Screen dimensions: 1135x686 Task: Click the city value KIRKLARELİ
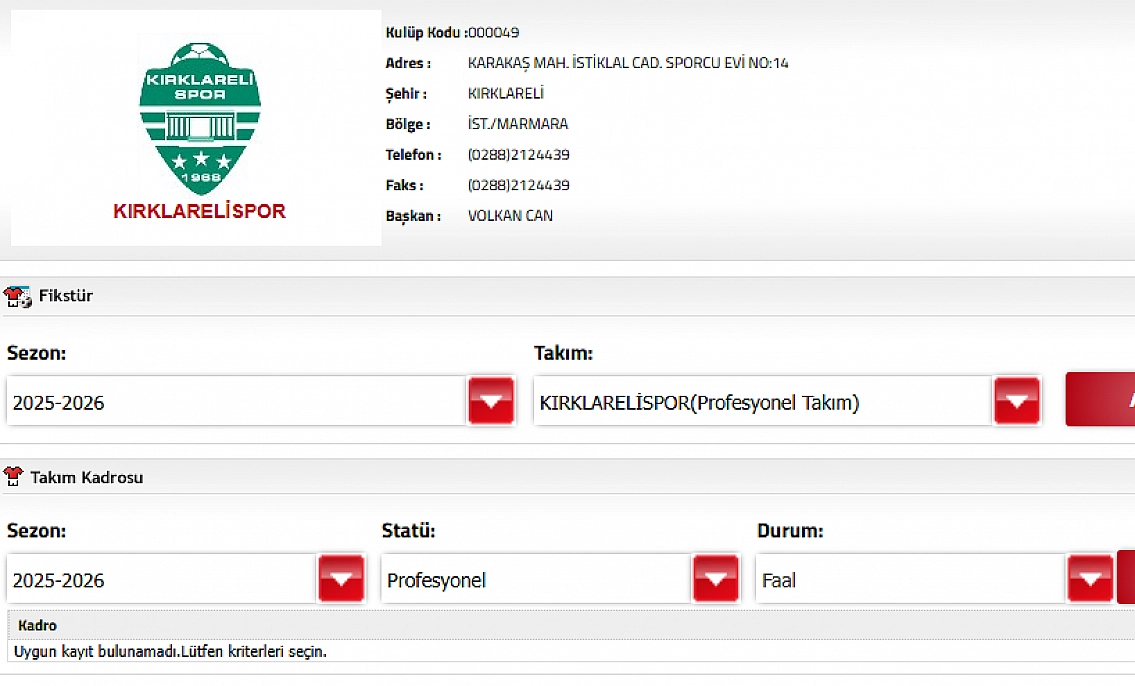coord(506,93)
